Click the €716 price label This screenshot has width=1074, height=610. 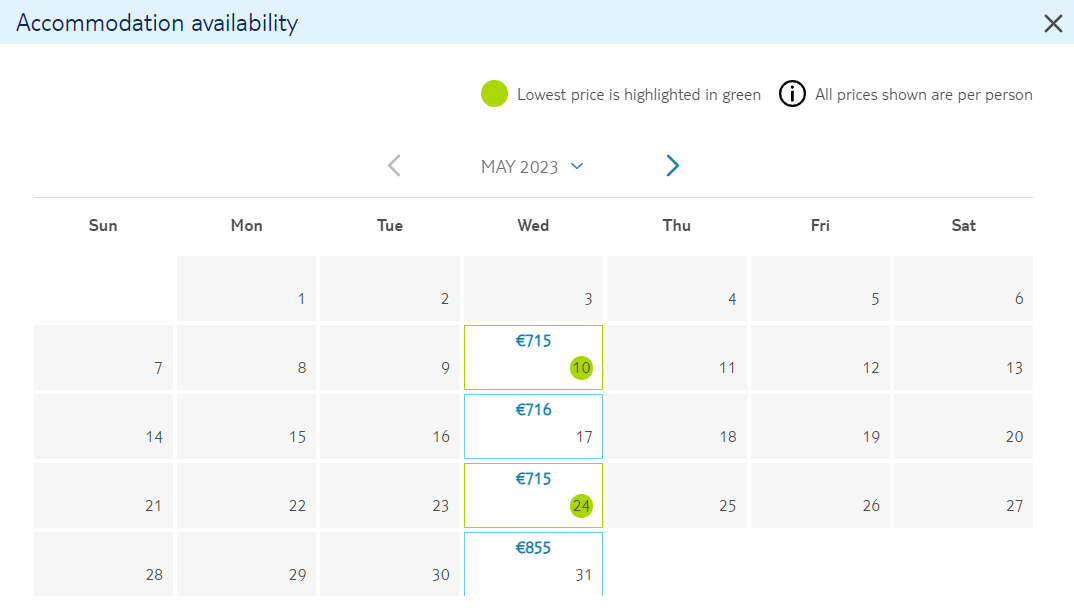tap(533, 409)
